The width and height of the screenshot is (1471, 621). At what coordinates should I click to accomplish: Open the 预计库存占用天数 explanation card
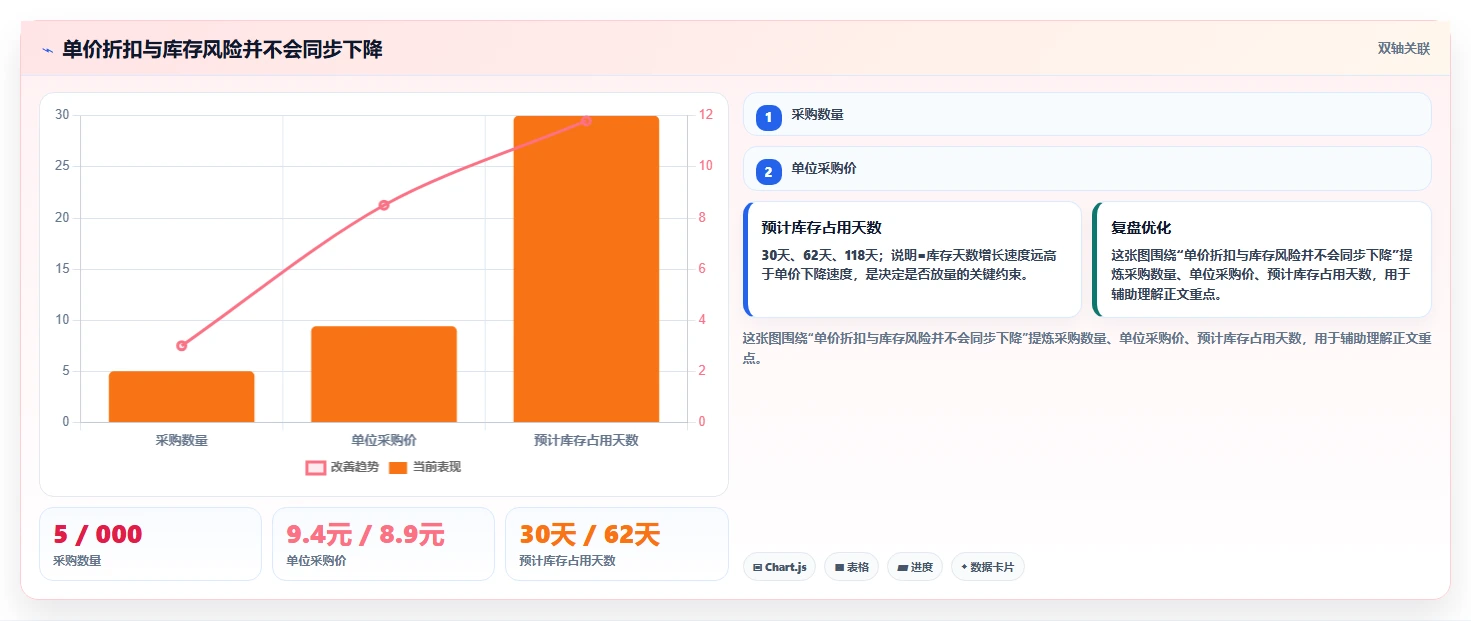[x=912, y=259]
